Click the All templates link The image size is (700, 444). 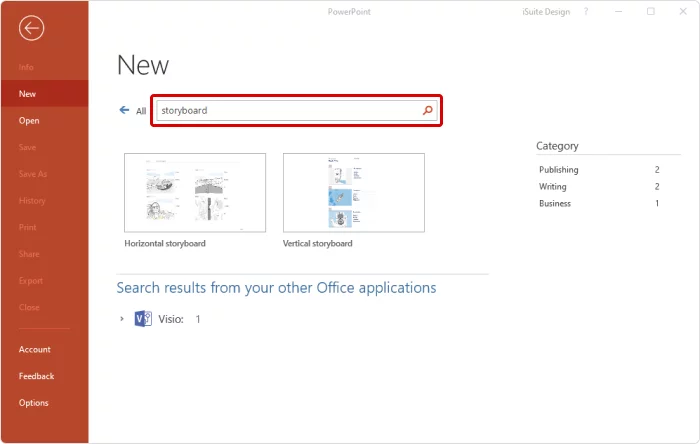point(141,111)
